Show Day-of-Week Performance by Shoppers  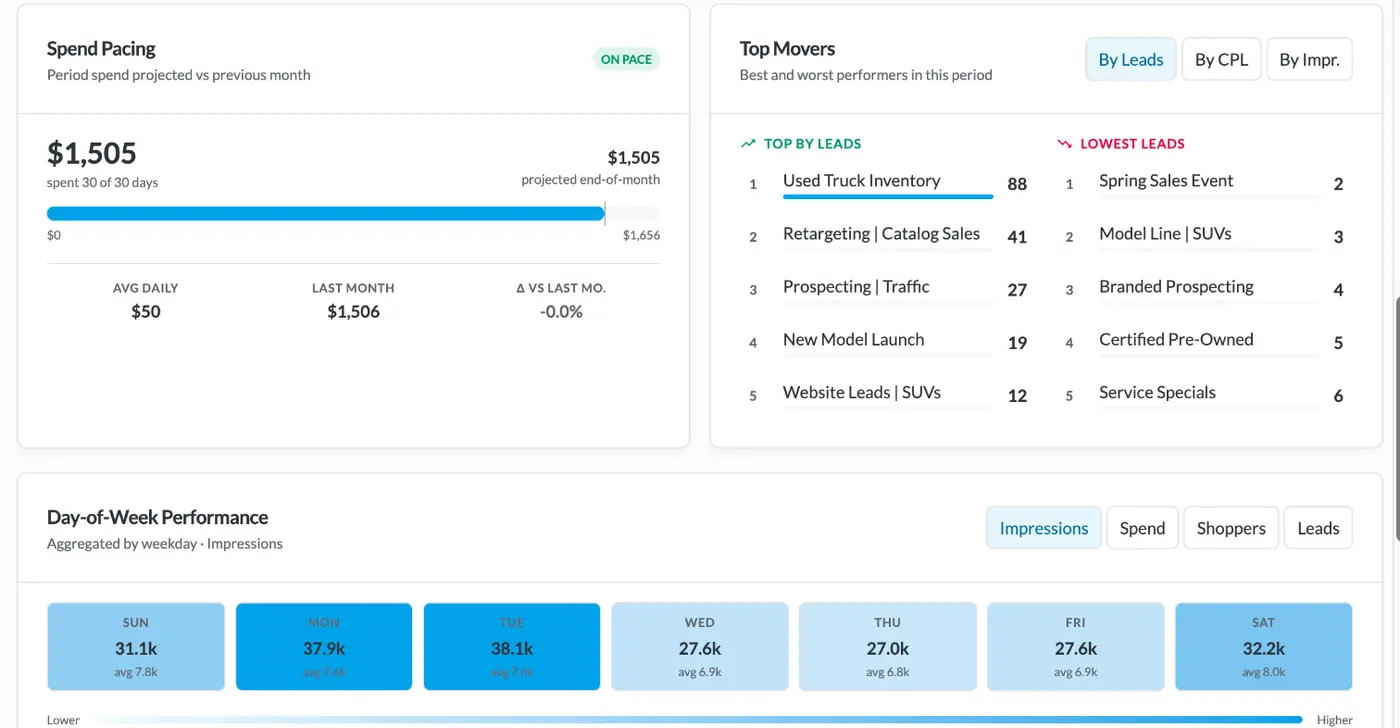click(1231, 528)
